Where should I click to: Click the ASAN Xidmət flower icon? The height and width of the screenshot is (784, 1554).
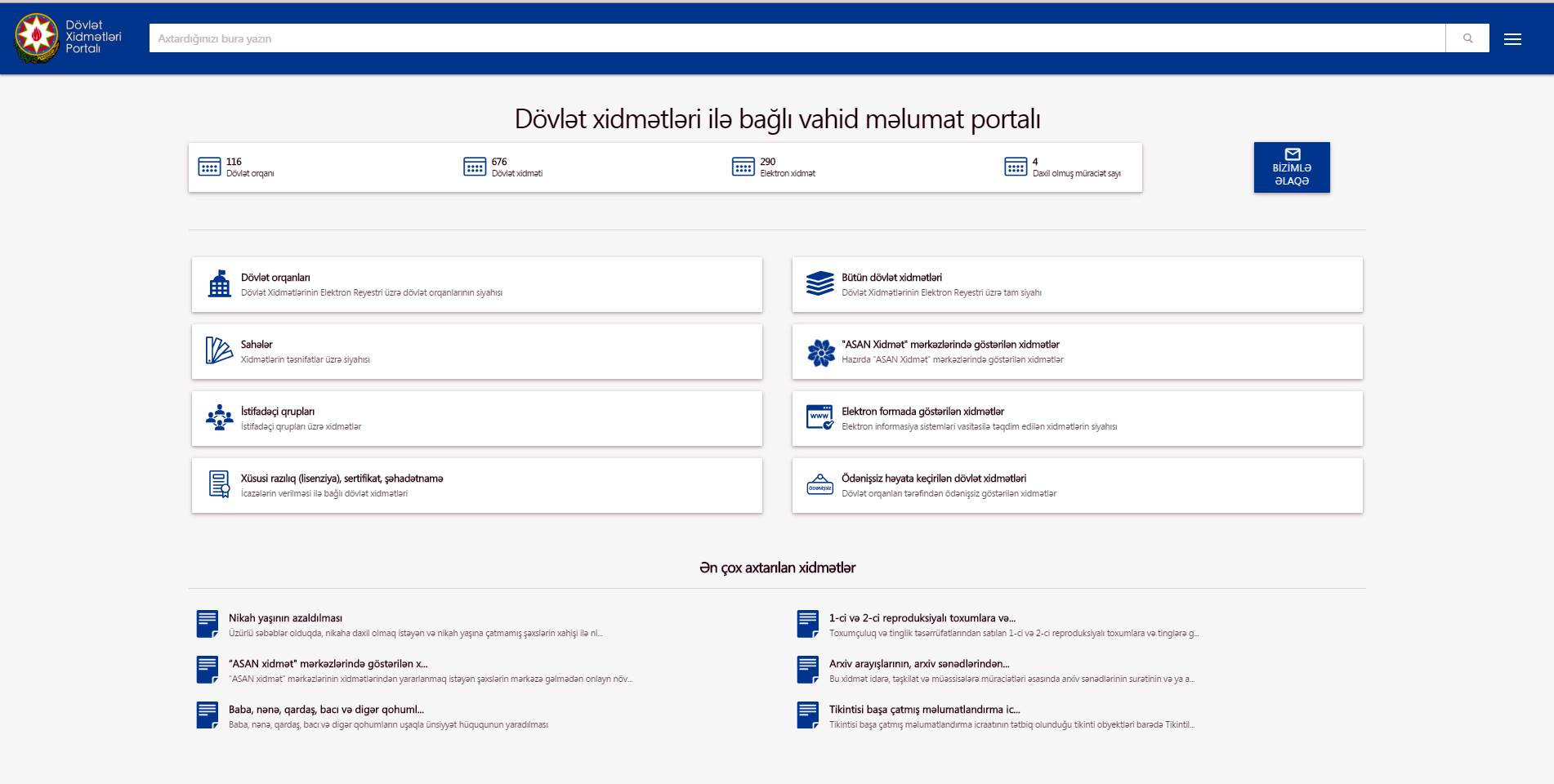click(819, 352)
